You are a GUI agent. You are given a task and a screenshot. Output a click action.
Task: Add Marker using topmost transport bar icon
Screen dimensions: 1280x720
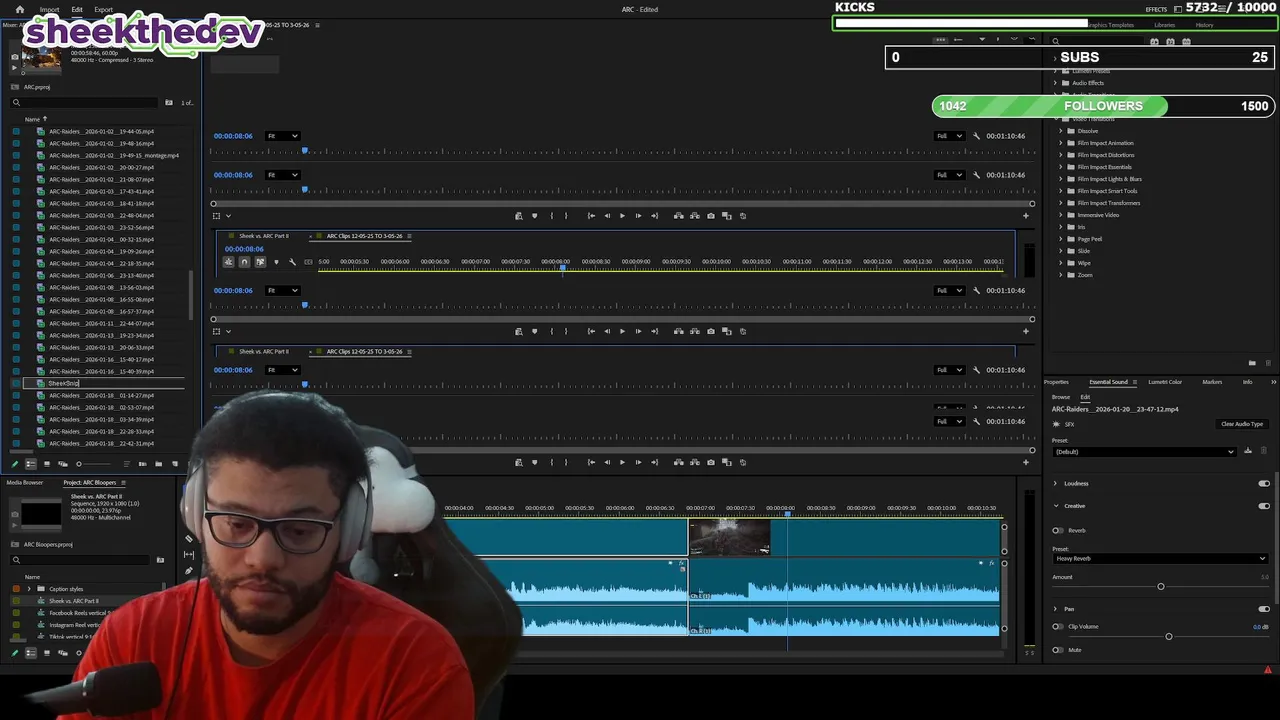coord(534,216)
